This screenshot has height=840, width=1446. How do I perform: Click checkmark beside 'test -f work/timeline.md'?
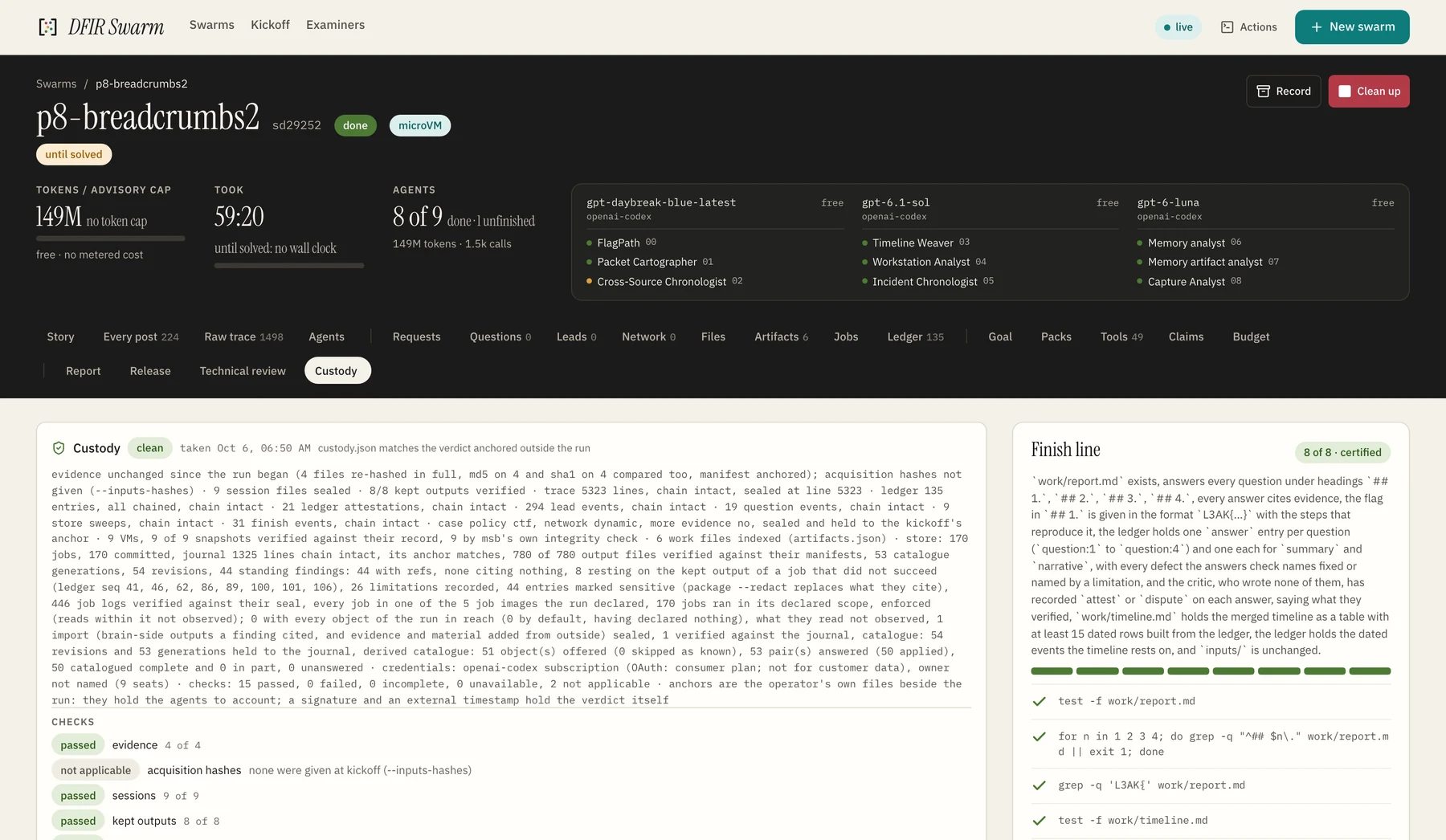(x=1039, y=821)
